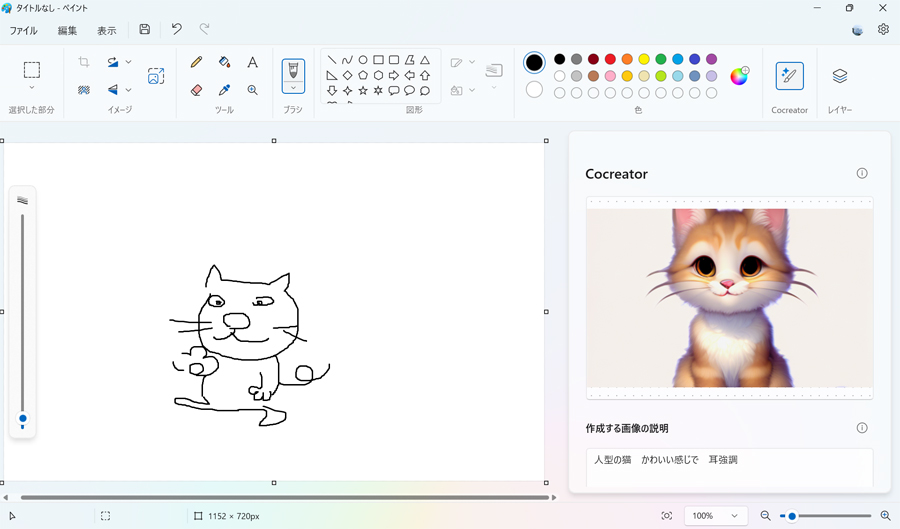Click the Undo button

(177, 29)
